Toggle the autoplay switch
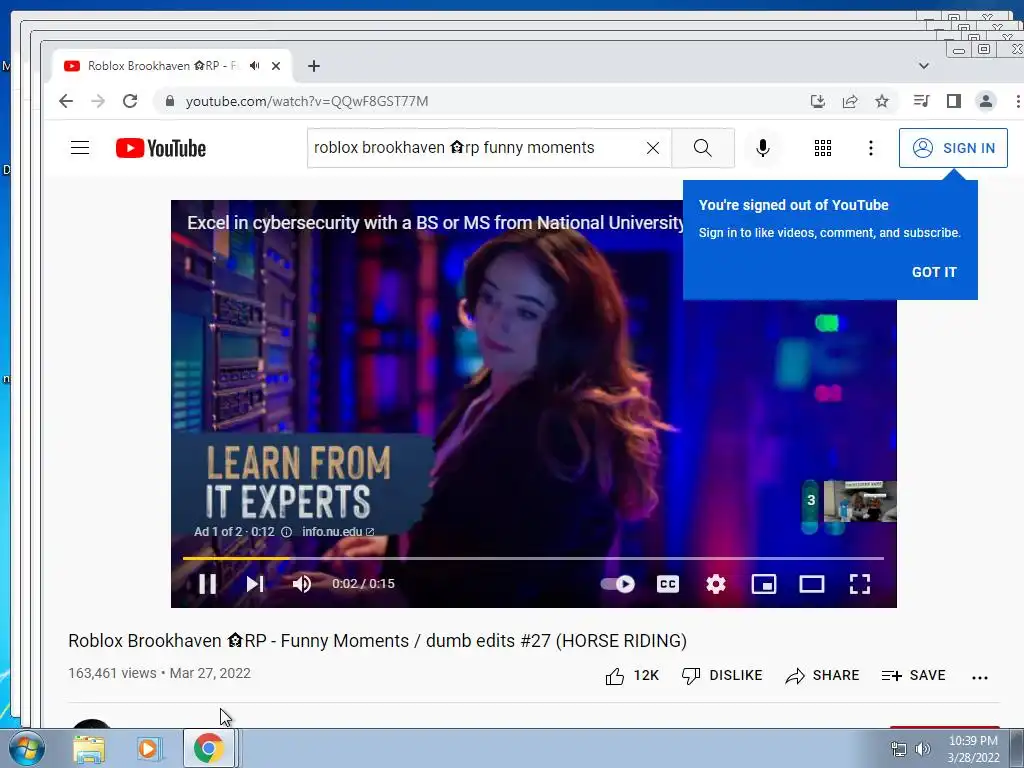Screen dimensions: 1024x768 618,584
